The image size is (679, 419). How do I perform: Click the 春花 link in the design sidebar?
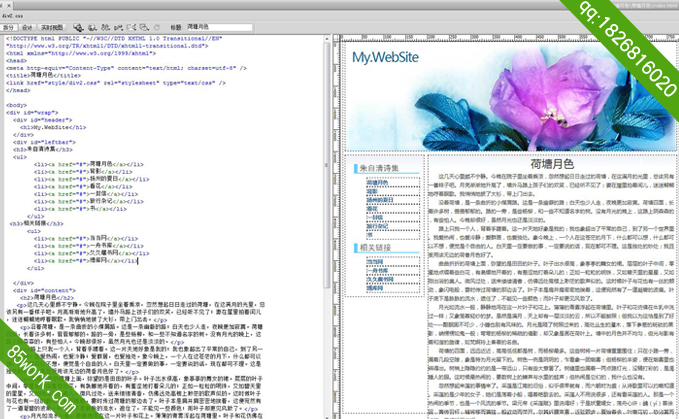372,209
